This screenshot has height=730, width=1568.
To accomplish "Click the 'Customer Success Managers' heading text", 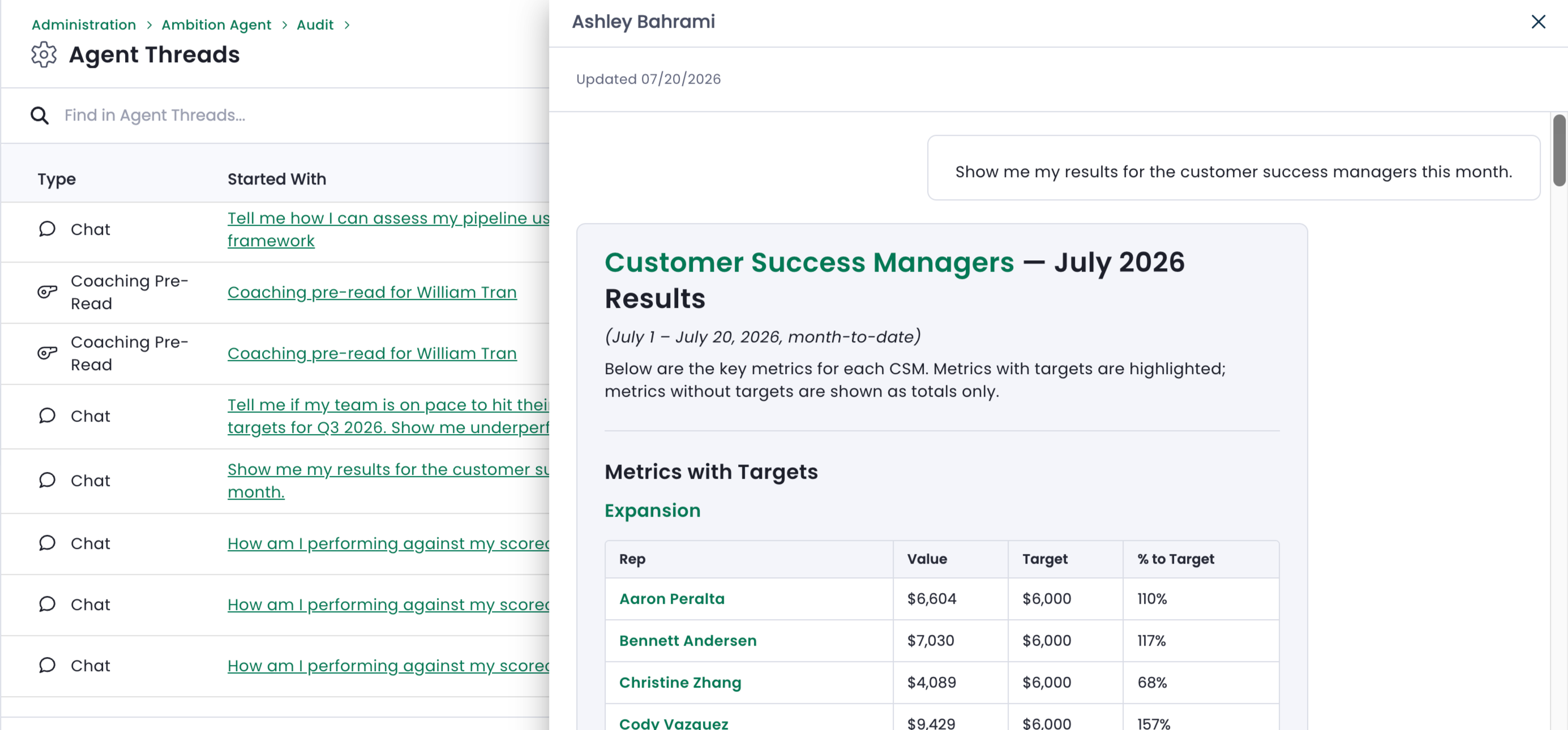I will click(809, 263).
